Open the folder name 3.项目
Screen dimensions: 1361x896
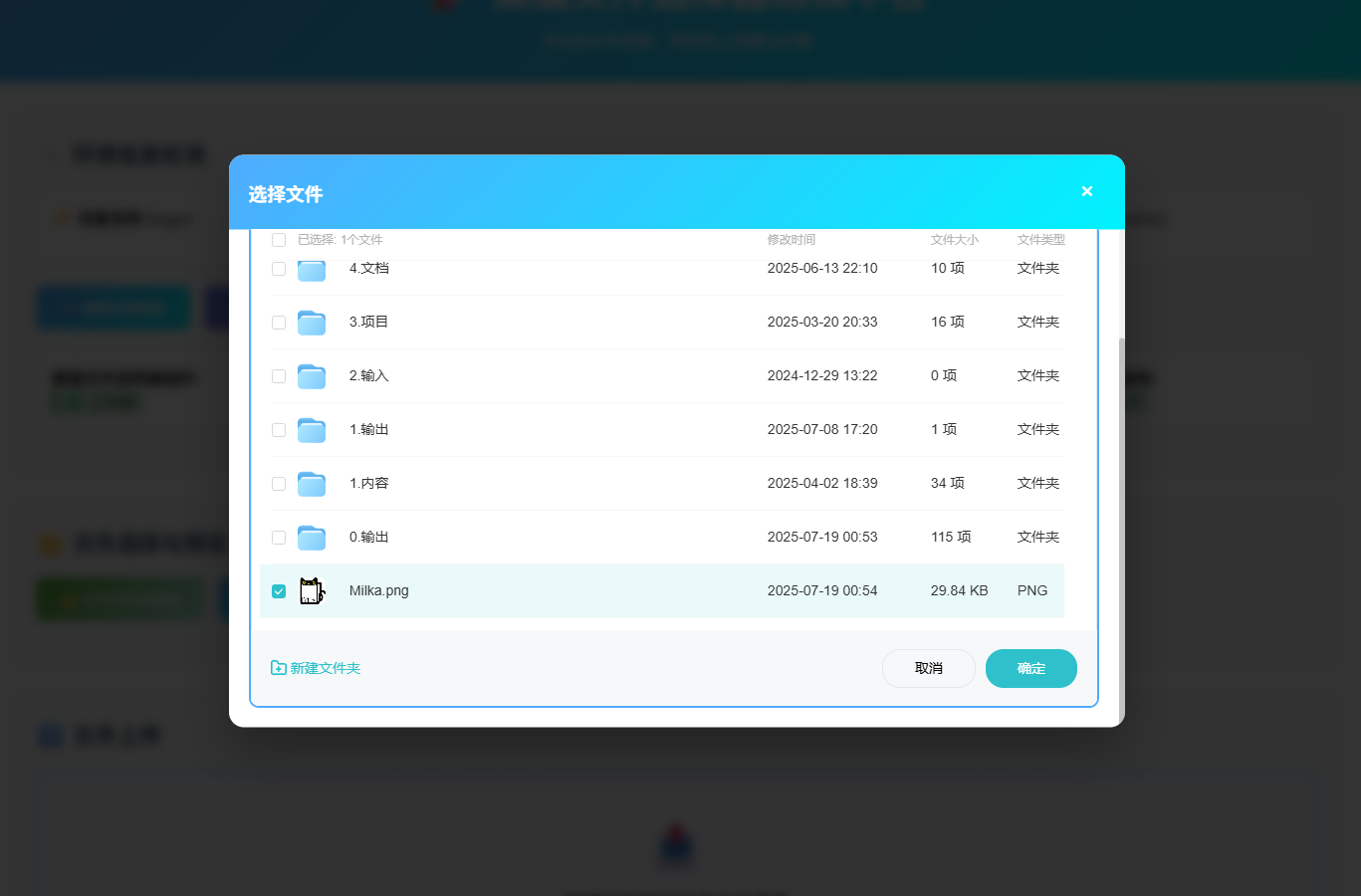tap(369, 322)
